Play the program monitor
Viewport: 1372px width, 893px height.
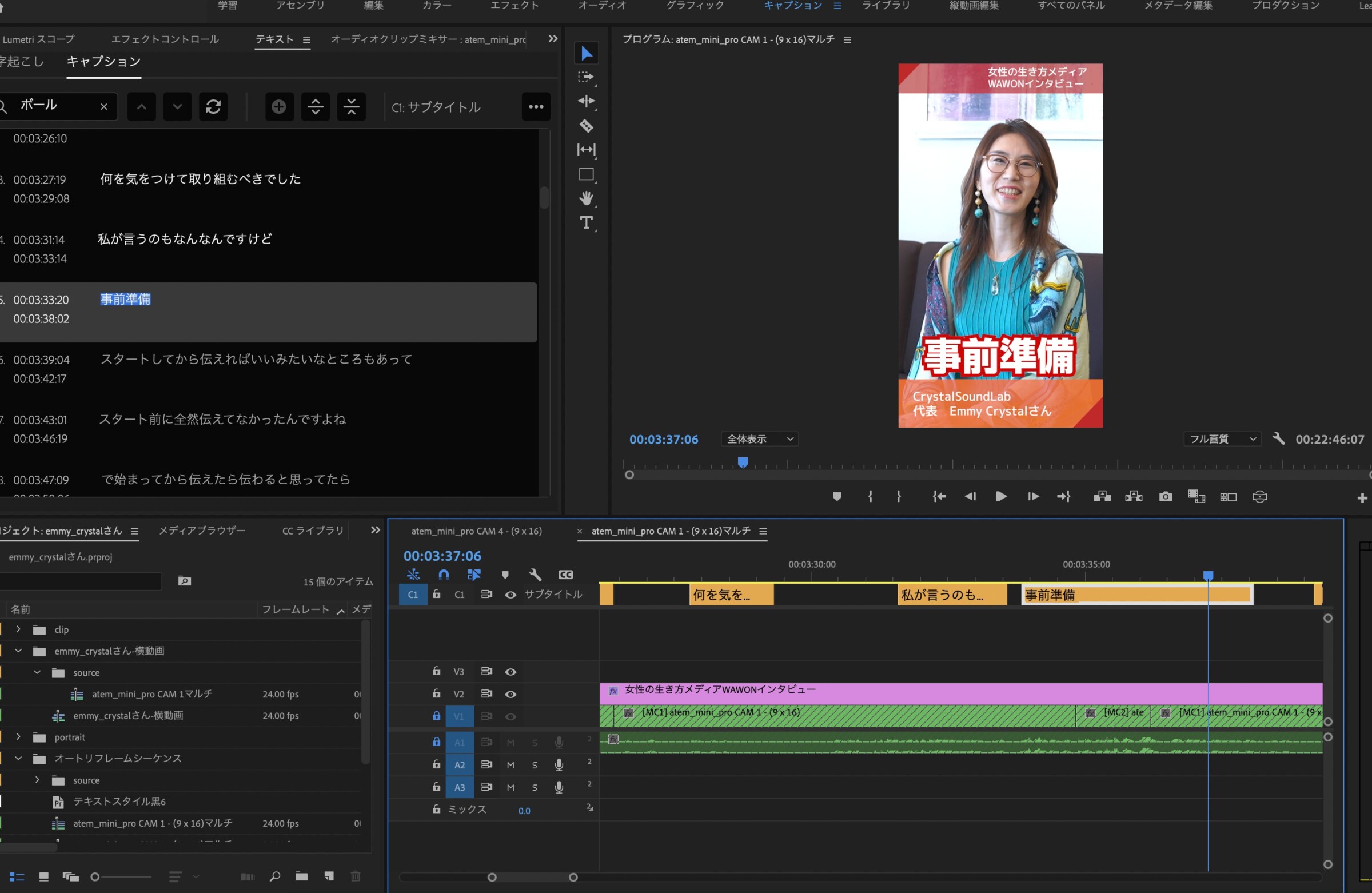[1002, 496]
